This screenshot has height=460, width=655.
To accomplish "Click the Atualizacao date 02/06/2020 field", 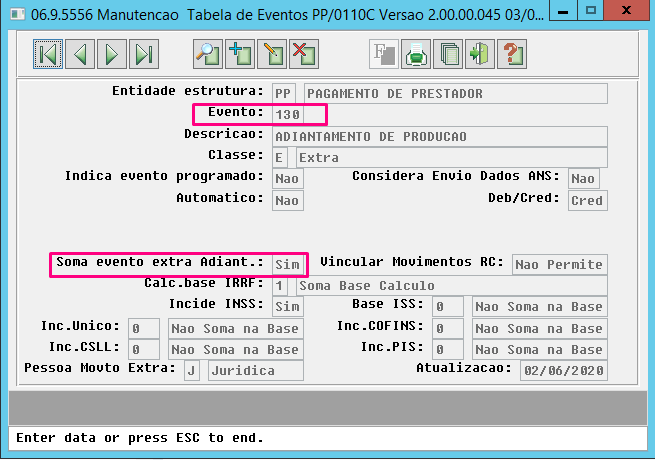I will (564, 371).
